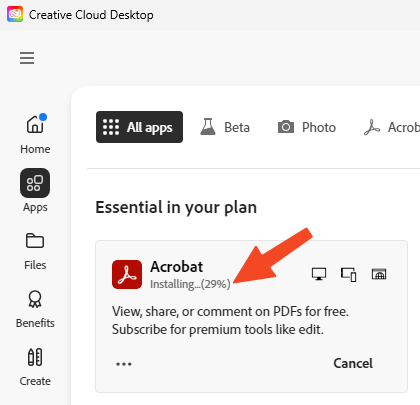Switch to the Photo category tab

pyautogui.click(x=307, y=127)
